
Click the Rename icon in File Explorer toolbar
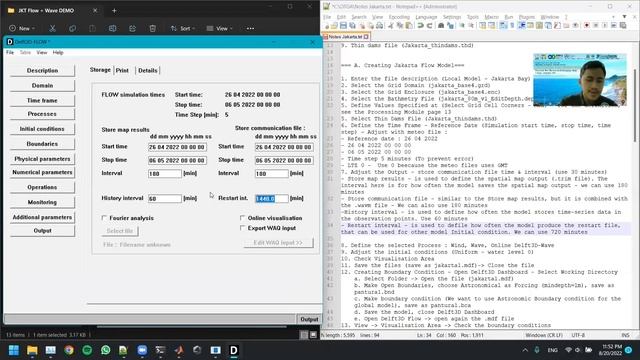(112, 29)
